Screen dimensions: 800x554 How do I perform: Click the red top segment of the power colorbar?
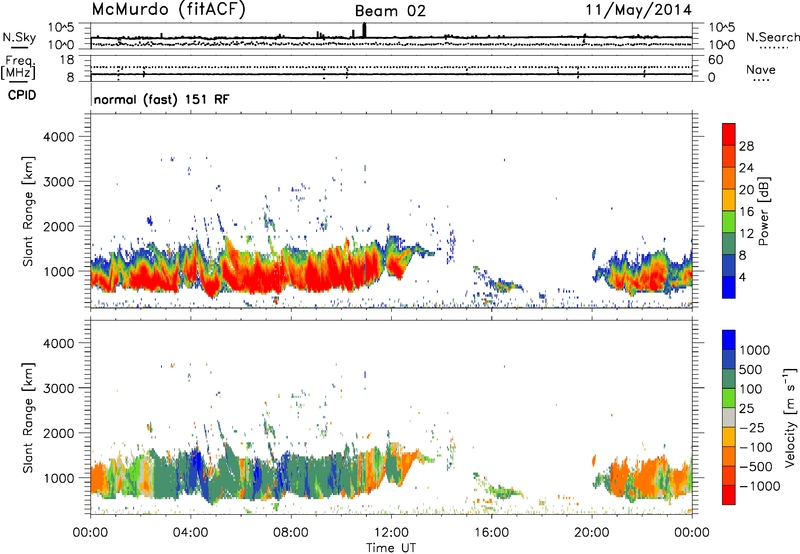click(x=729, y=134)
